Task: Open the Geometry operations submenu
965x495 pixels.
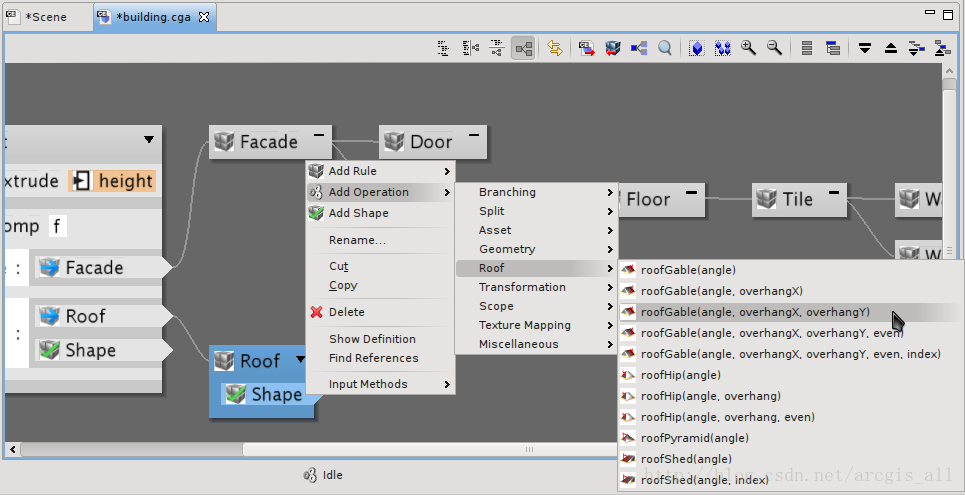Action: pos(536,249)
